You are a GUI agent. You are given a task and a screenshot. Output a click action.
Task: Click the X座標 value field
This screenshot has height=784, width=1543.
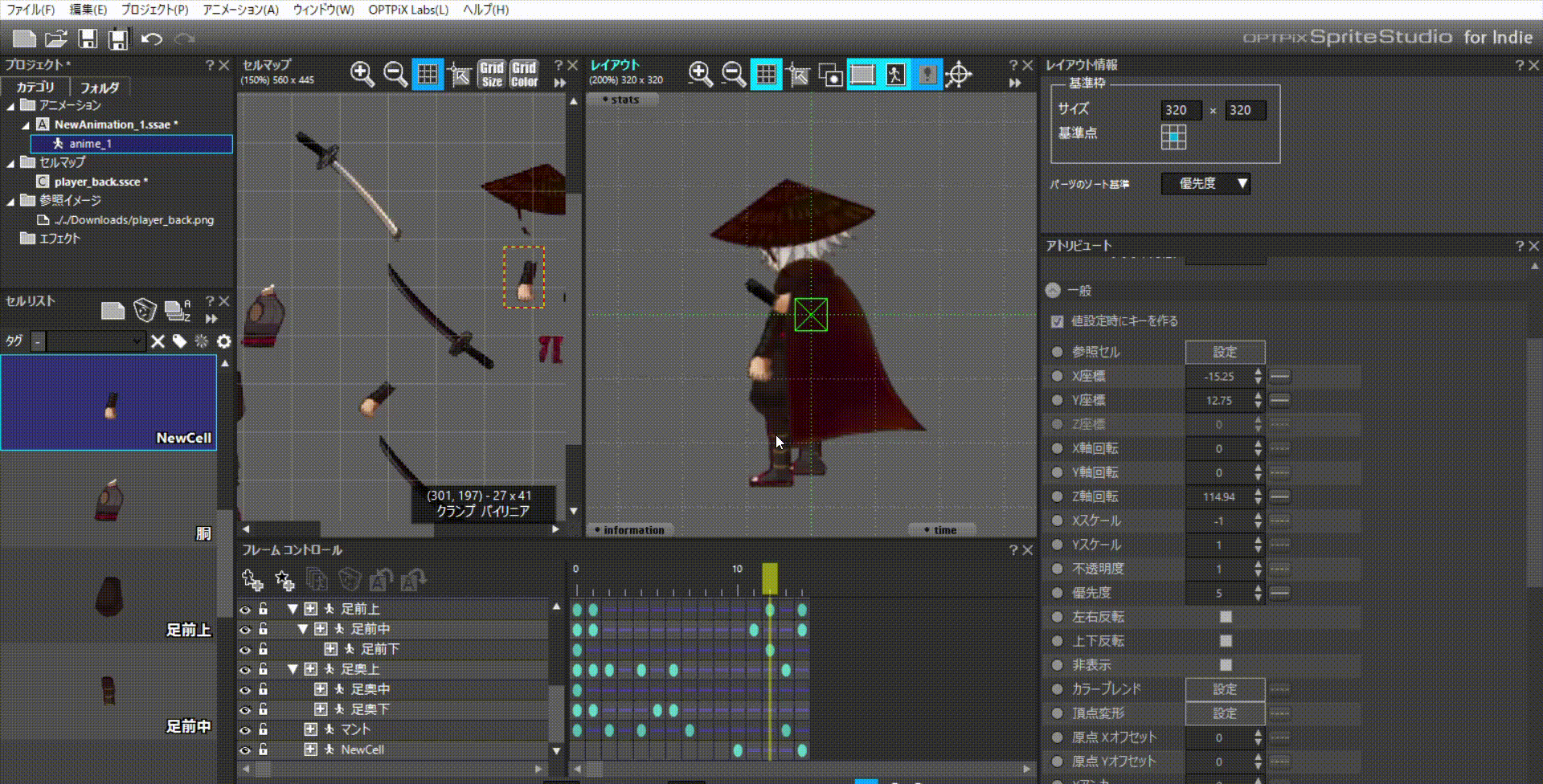point(1218,376)
